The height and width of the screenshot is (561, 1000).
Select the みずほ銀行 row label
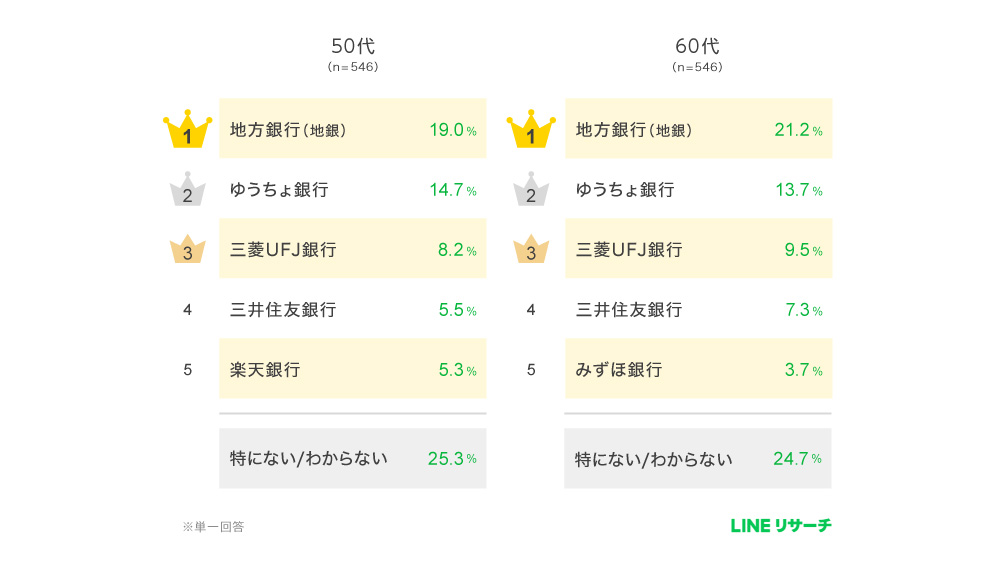(619, 370)
